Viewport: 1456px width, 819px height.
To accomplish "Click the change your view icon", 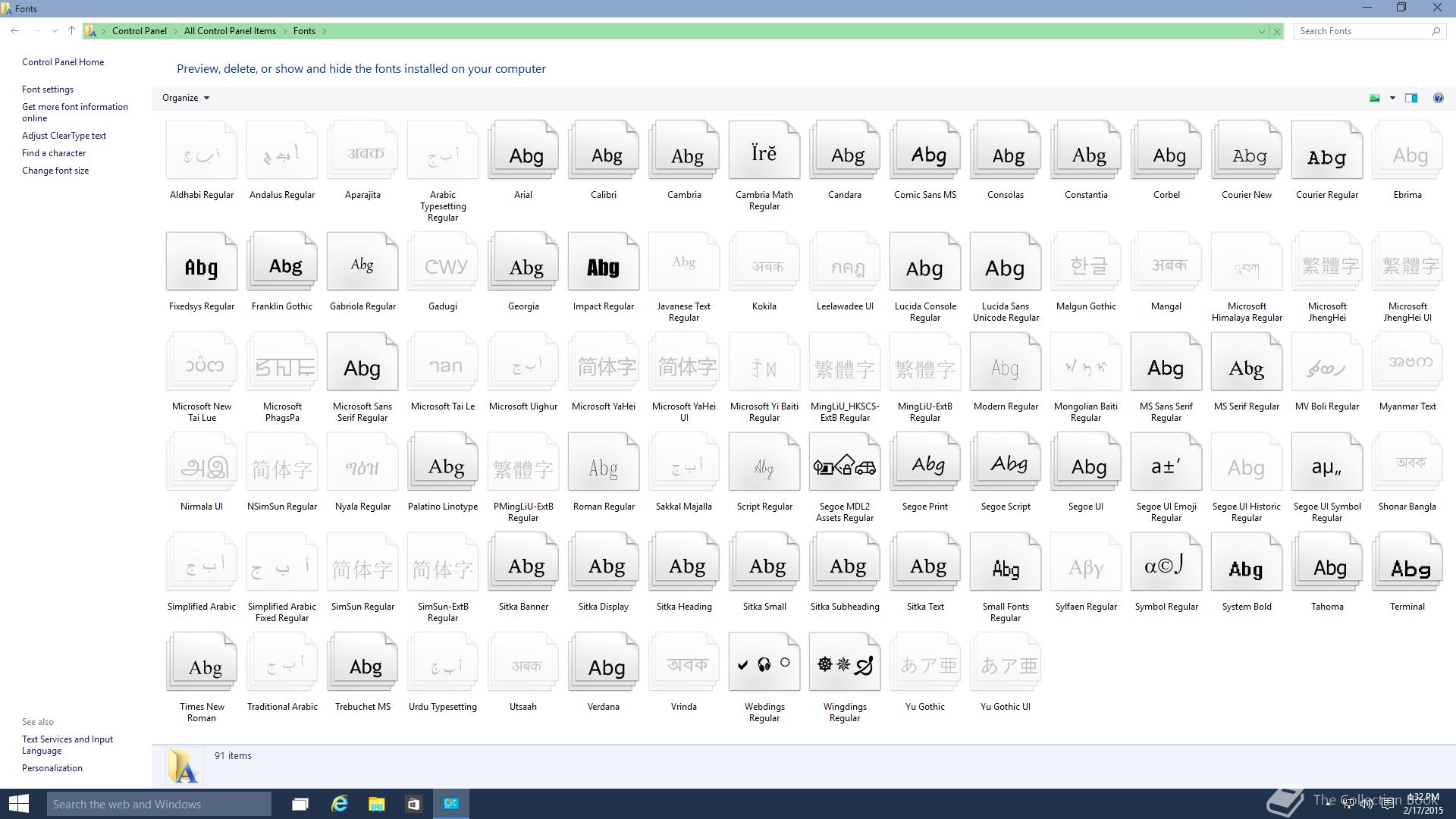I will click(1375, 98).
